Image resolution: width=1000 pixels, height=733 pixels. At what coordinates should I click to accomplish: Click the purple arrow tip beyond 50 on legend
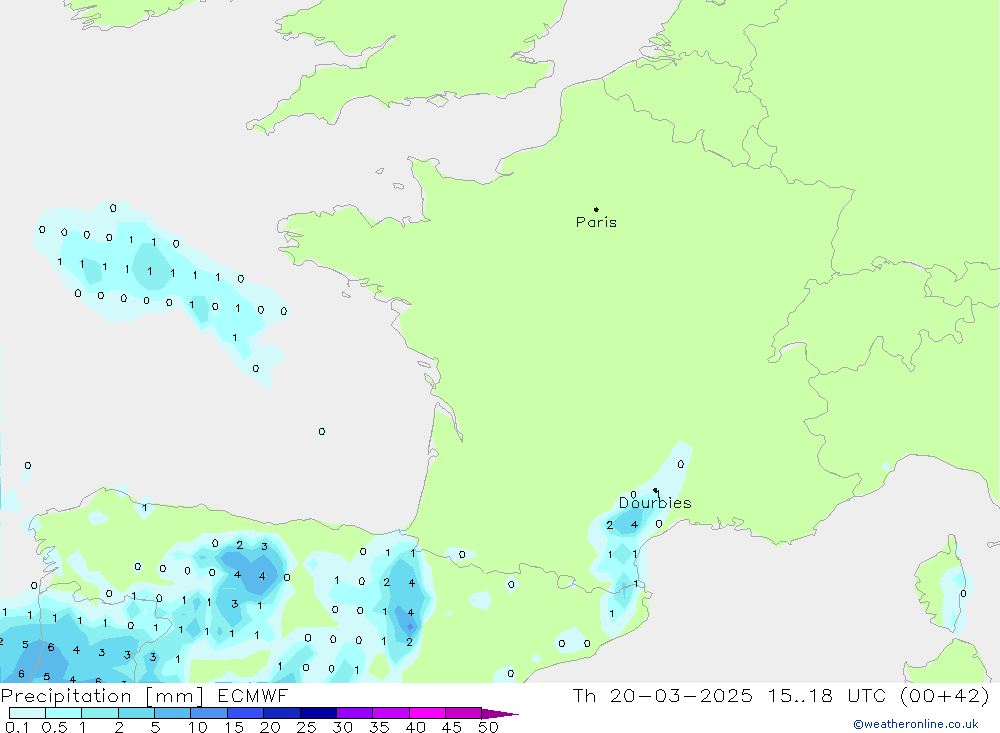[500, 714]
